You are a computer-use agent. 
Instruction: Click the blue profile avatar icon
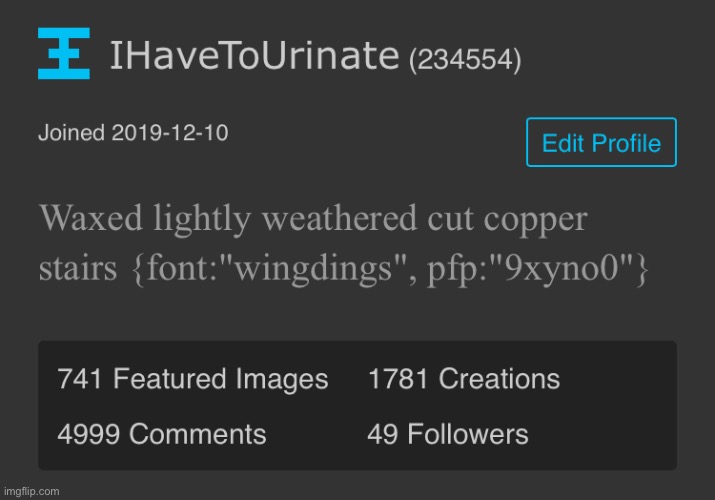point(64,53)
